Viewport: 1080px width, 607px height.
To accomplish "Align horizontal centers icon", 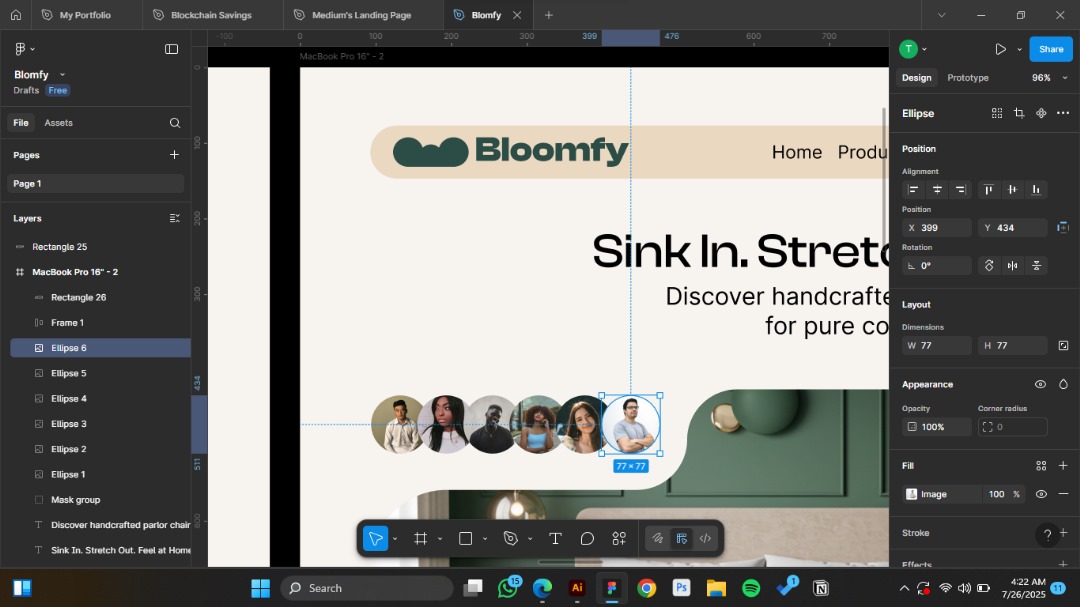I will (x=937, y=189).
